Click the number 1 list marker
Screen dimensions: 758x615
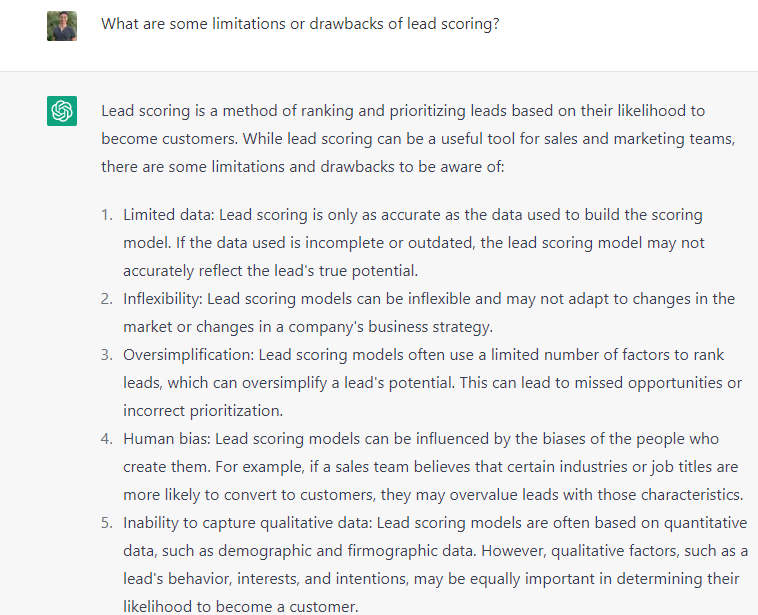[107, 215]
